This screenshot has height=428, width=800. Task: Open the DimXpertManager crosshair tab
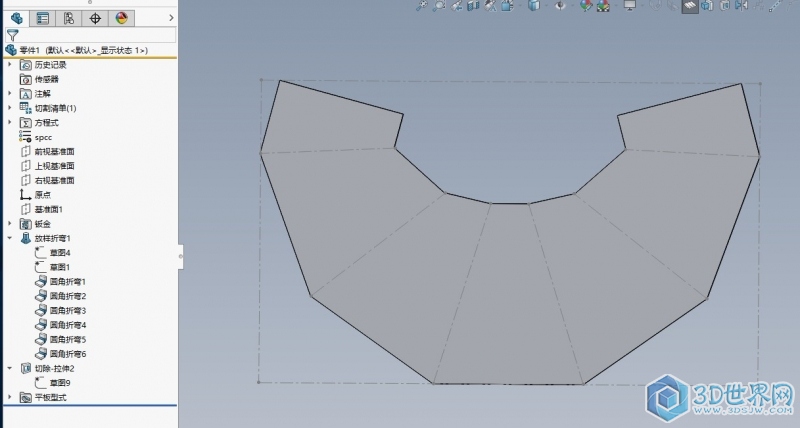tap(95, 18)
